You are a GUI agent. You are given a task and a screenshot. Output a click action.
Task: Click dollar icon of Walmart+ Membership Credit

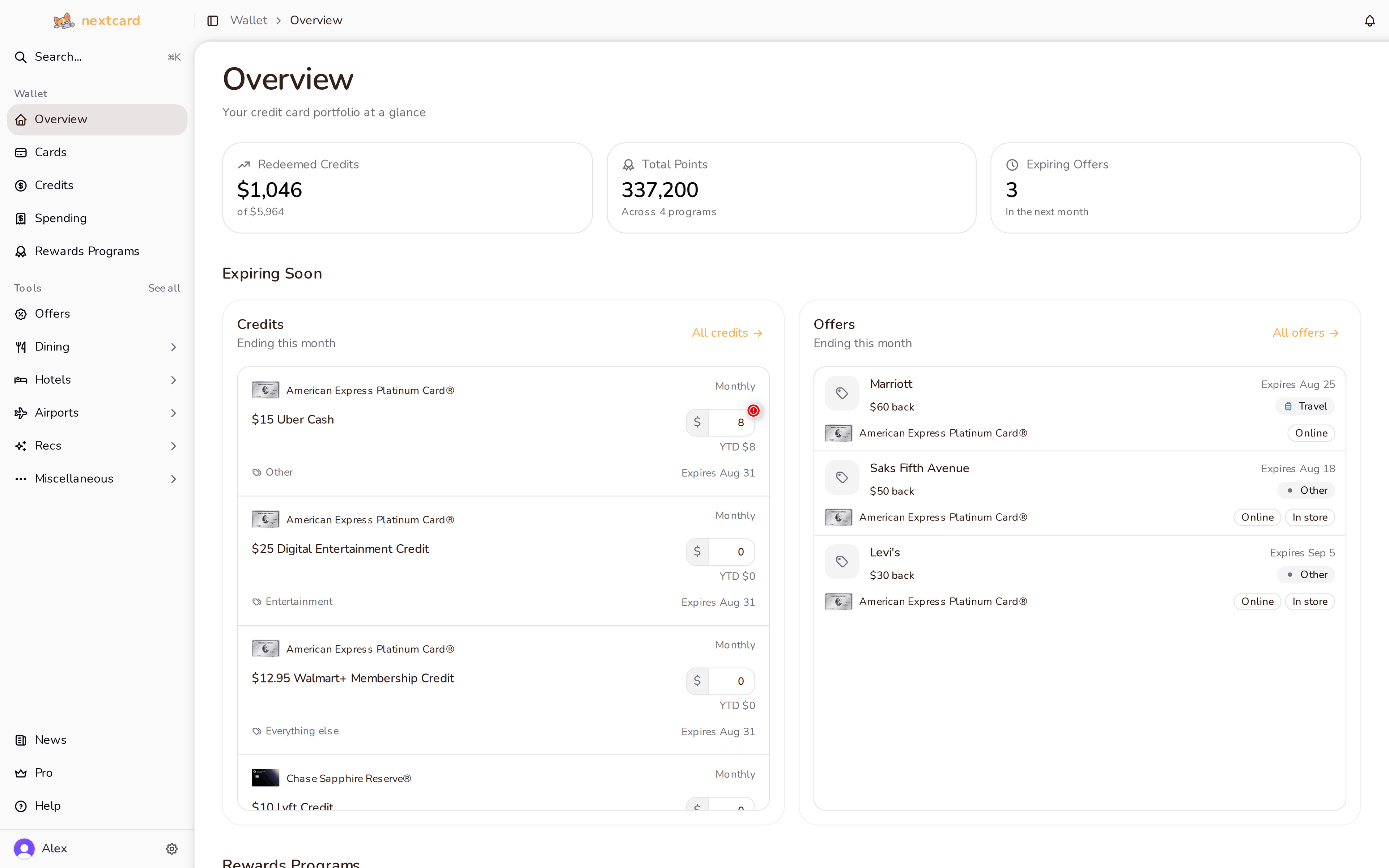[697, 681]
